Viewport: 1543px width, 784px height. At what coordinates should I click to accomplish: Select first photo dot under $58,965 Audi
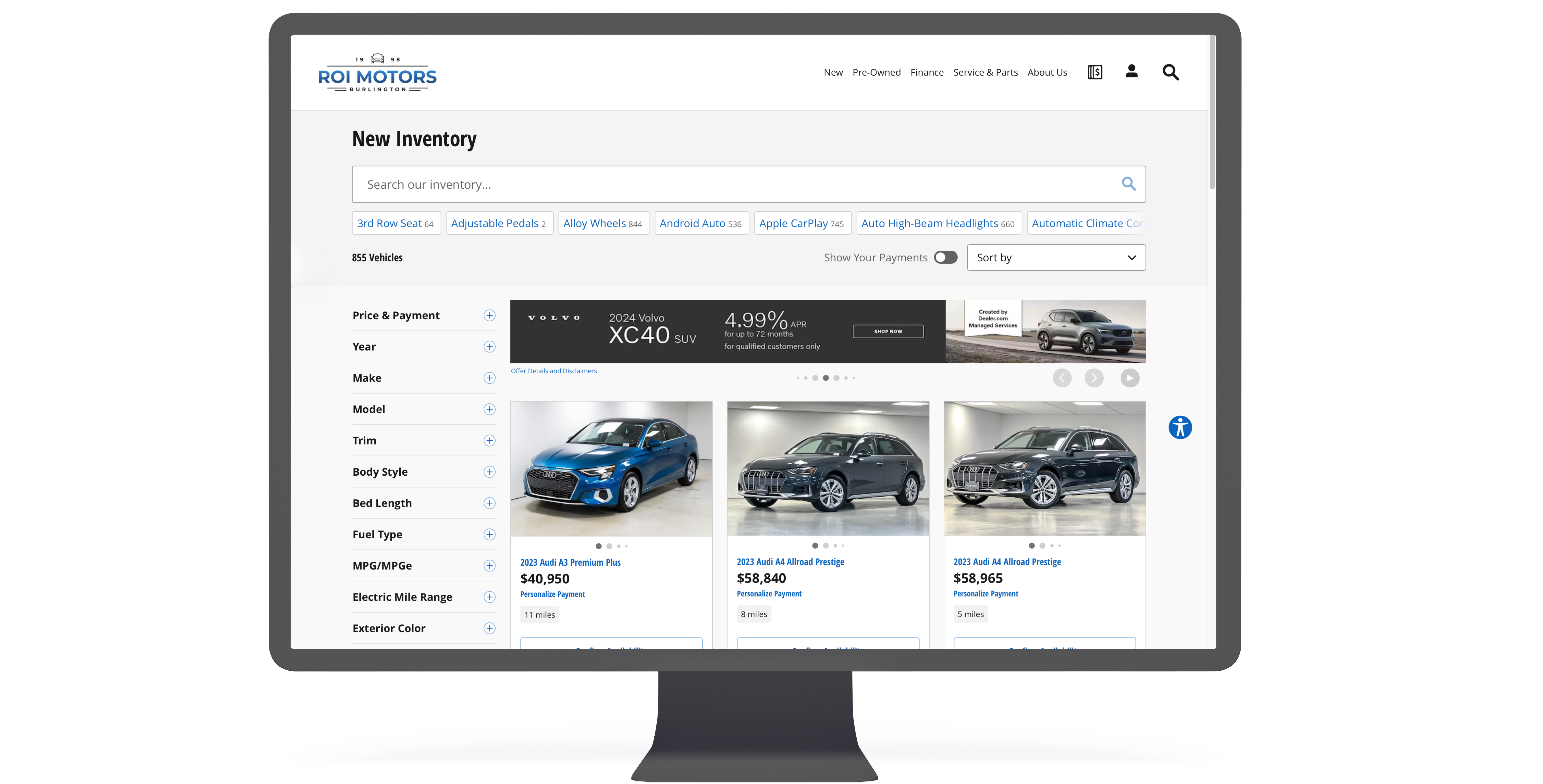coord(1031,546)
